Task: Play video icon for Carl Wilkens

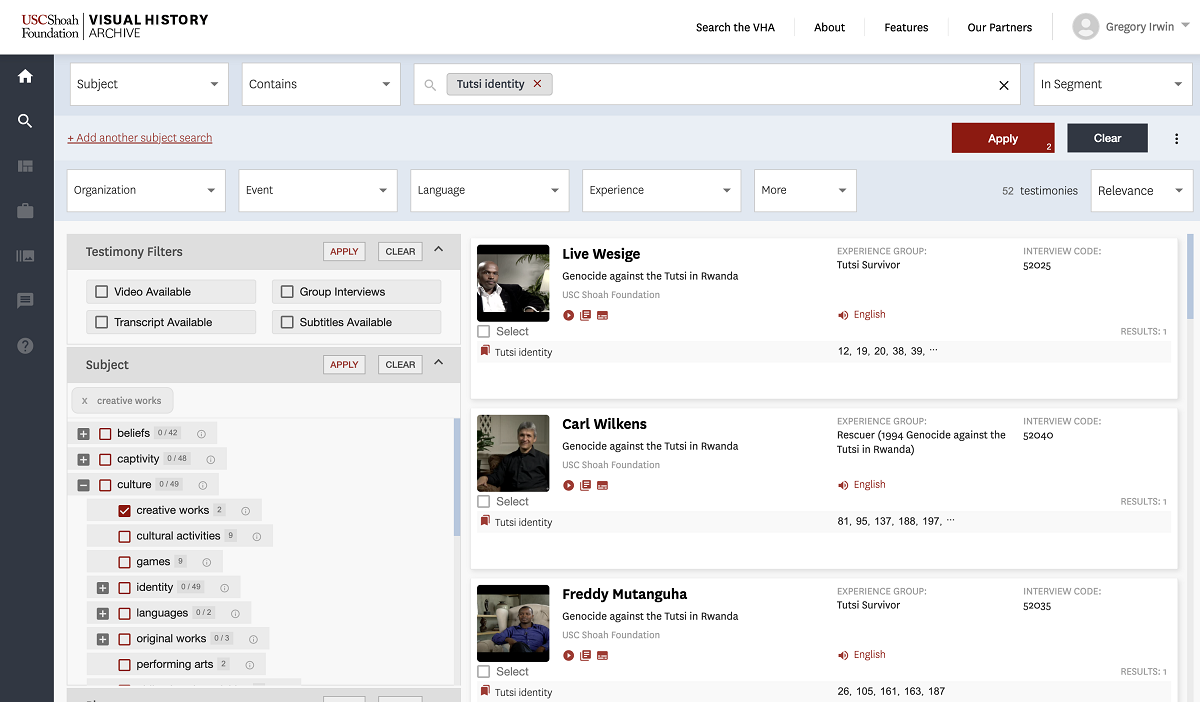Action: point(568,486)
